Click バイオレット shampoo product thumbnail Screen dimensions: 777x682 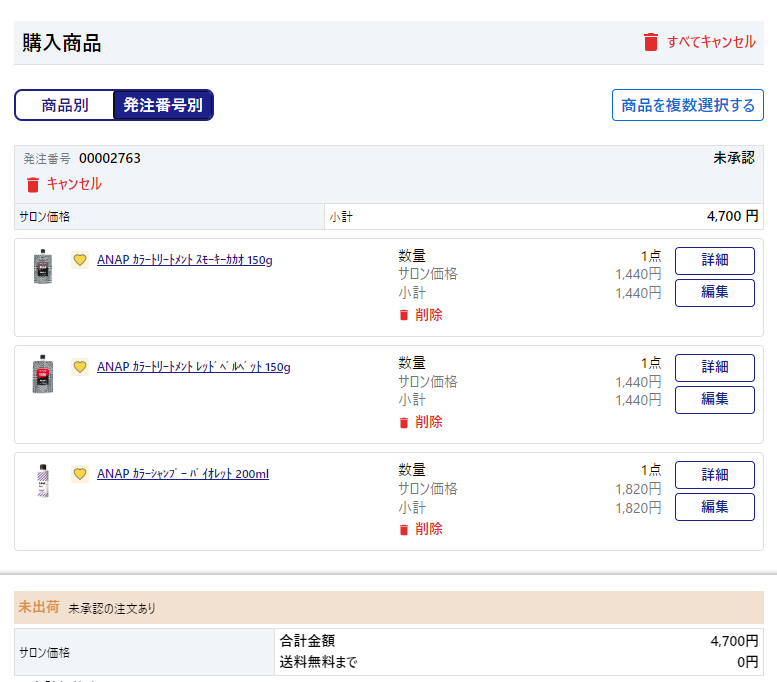pyautogui.click(x=43, y=481)
